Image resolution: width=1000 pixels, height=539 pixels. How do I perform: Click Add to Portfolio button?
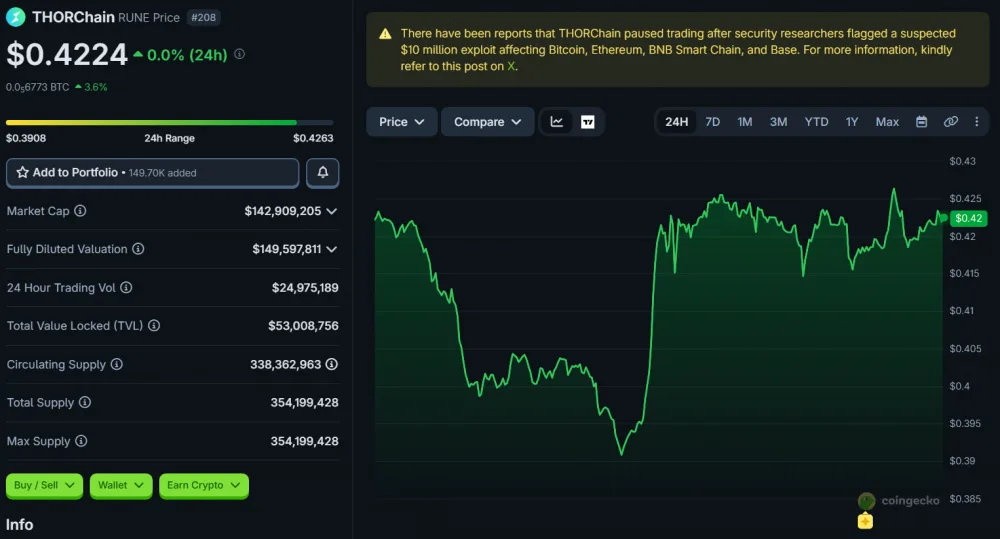(x=152, y=173)
